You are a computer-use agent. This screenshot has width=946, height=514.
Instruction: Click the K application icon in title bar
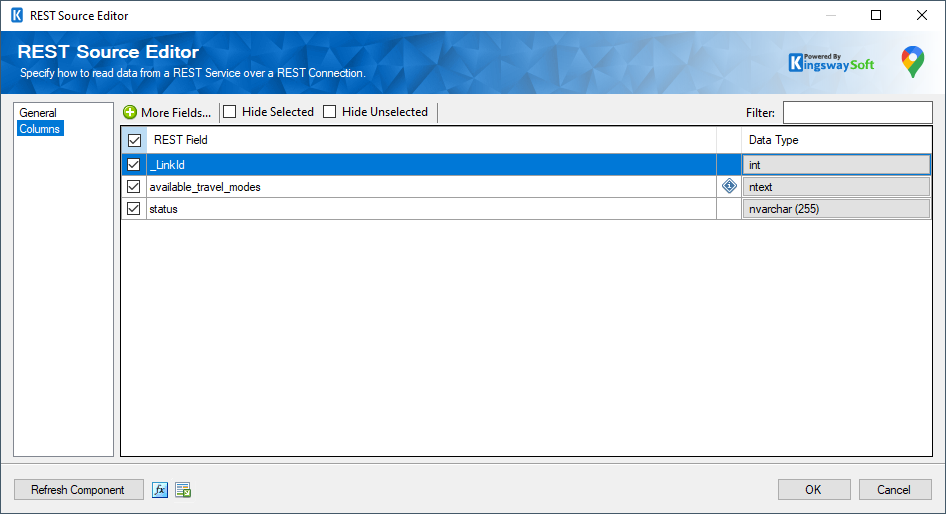(16, 16)
